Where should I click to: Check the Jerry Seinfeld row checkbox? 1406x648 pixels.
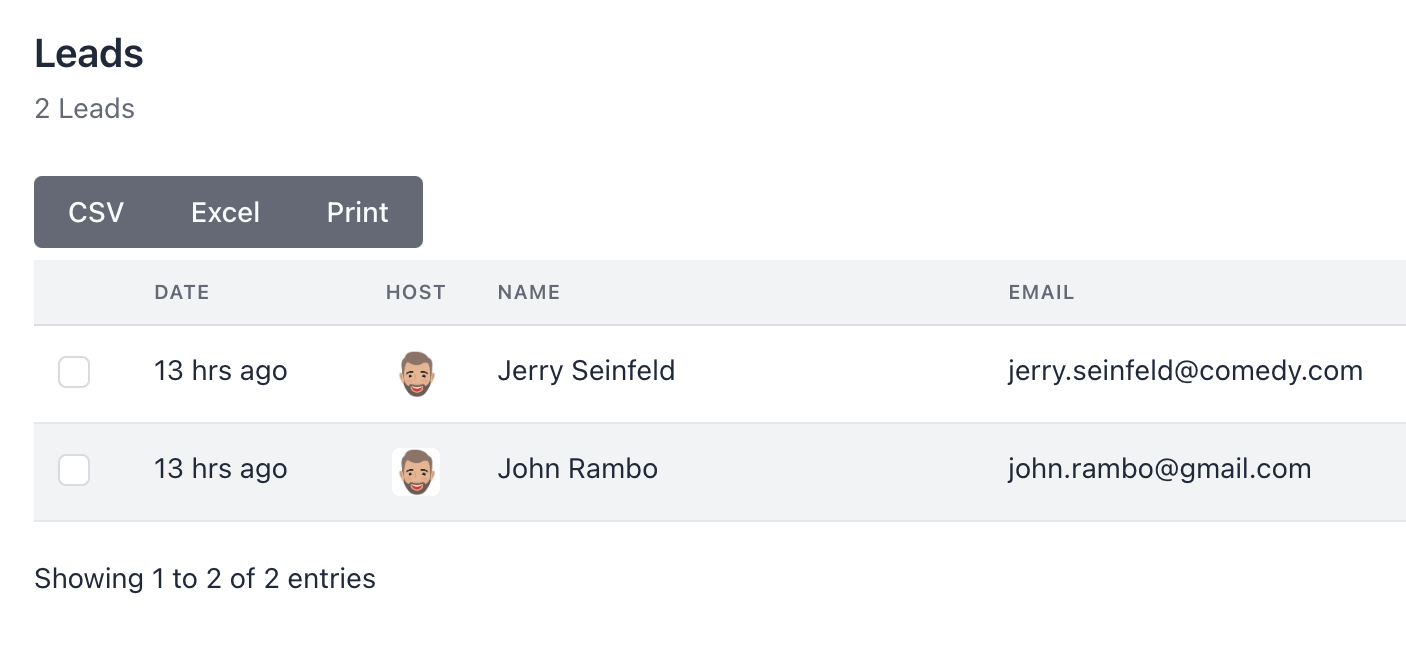tap(74, 372)
